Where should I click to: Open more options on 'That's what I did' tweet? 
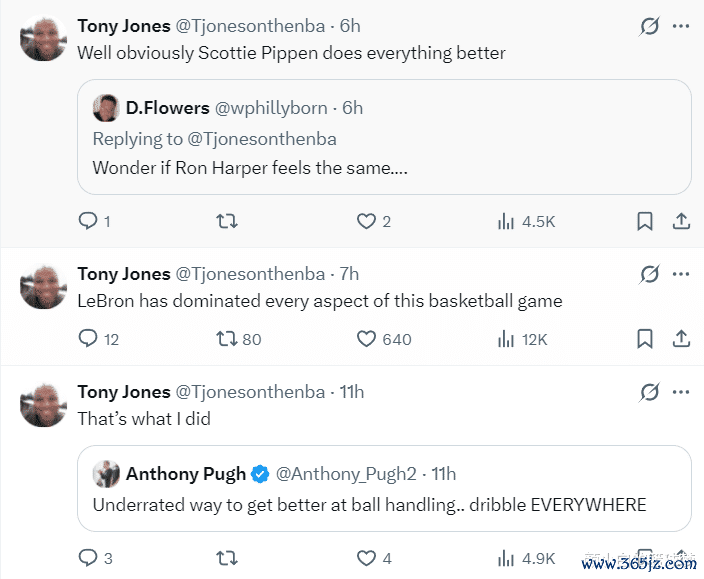point(681,392)
